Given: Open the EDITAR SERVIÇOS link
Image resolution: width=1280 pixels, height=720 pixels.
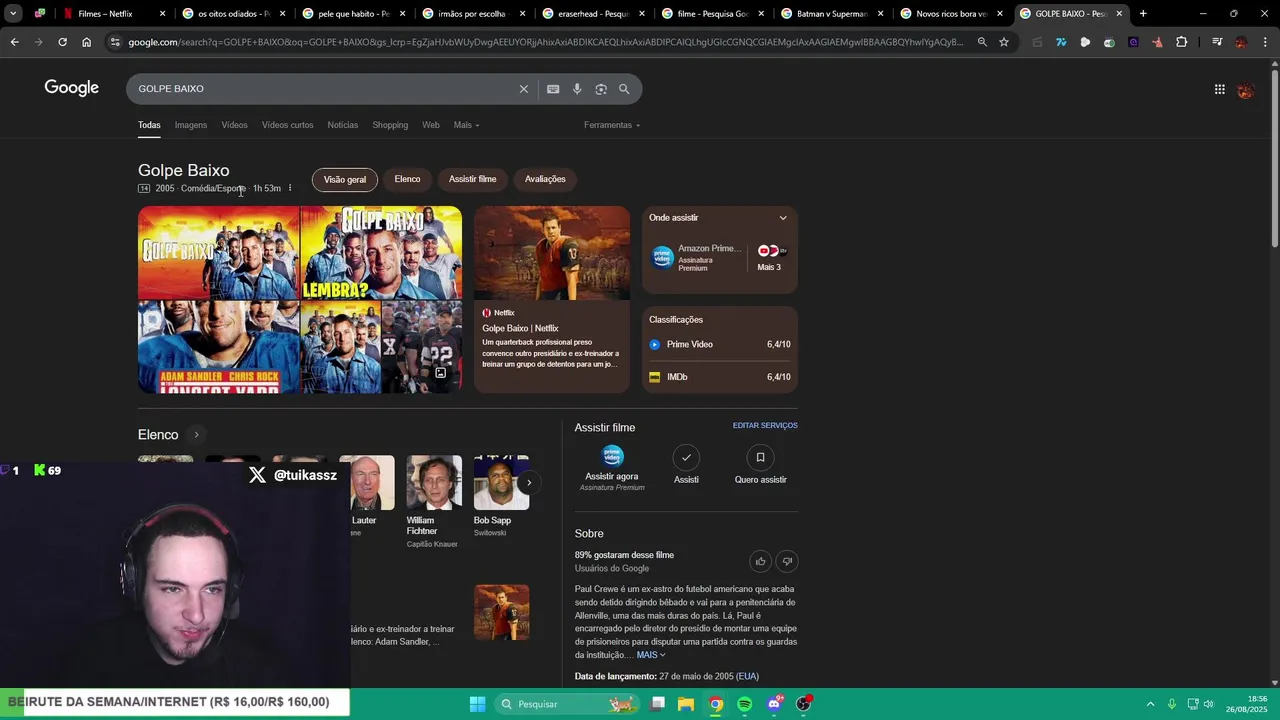Looking at the screenshot, I should 765,426.
